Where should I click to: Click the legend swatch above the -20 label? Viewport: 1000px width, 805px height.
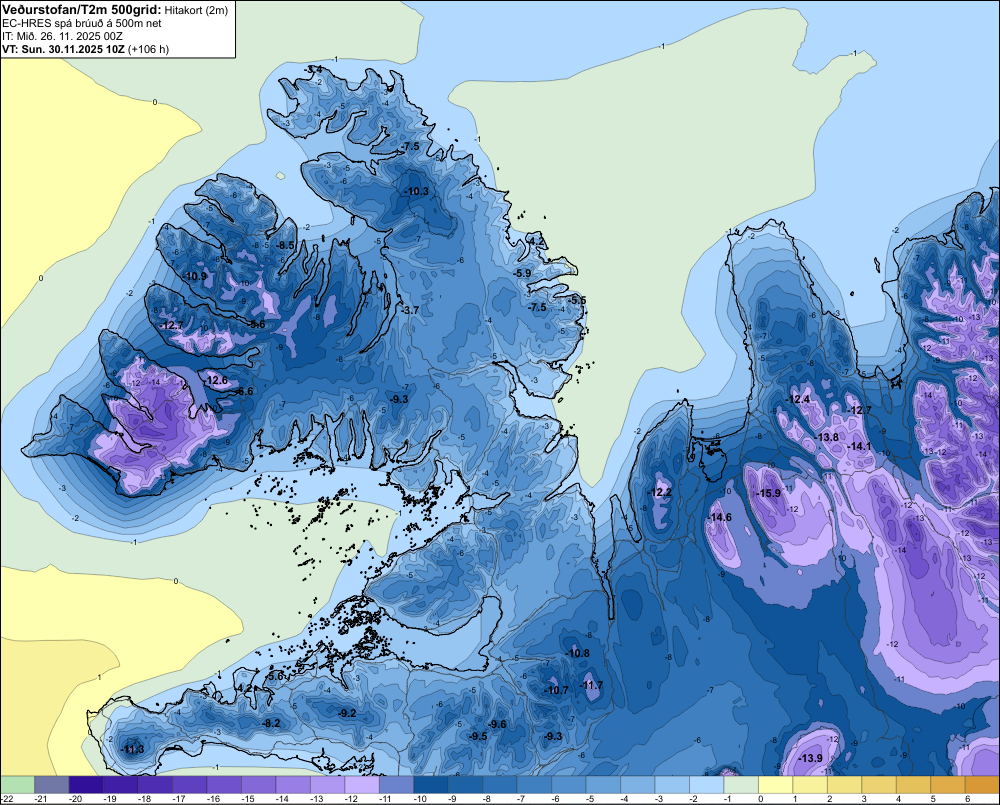pyautogui.click(x=85, y=785)
